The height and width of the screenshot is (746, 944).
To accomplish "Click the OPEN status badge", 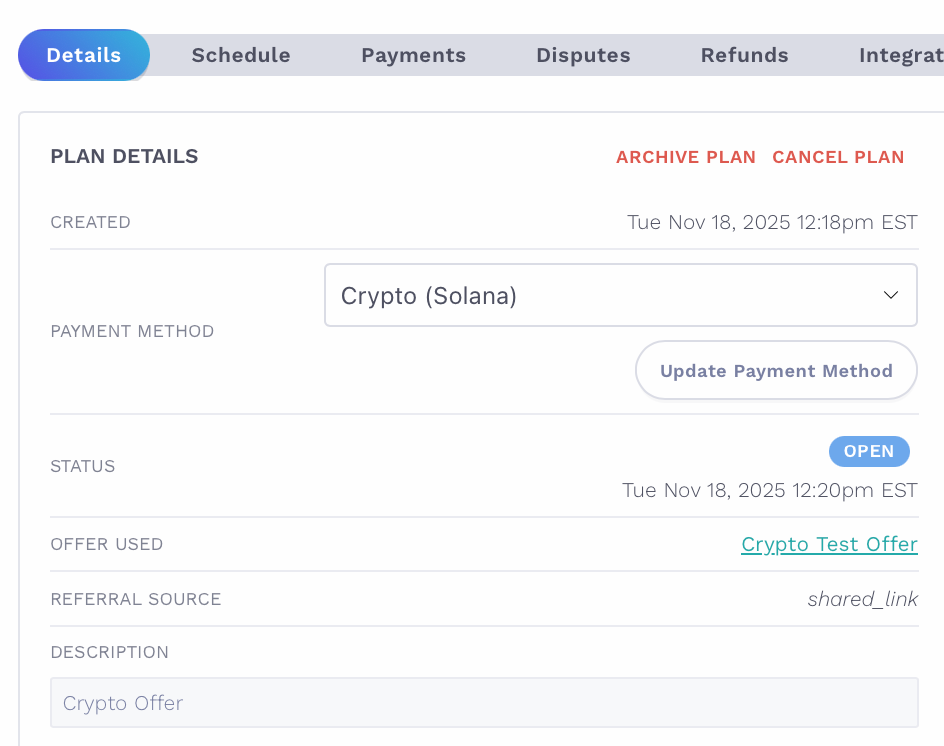I will click(x=869, y=451).
